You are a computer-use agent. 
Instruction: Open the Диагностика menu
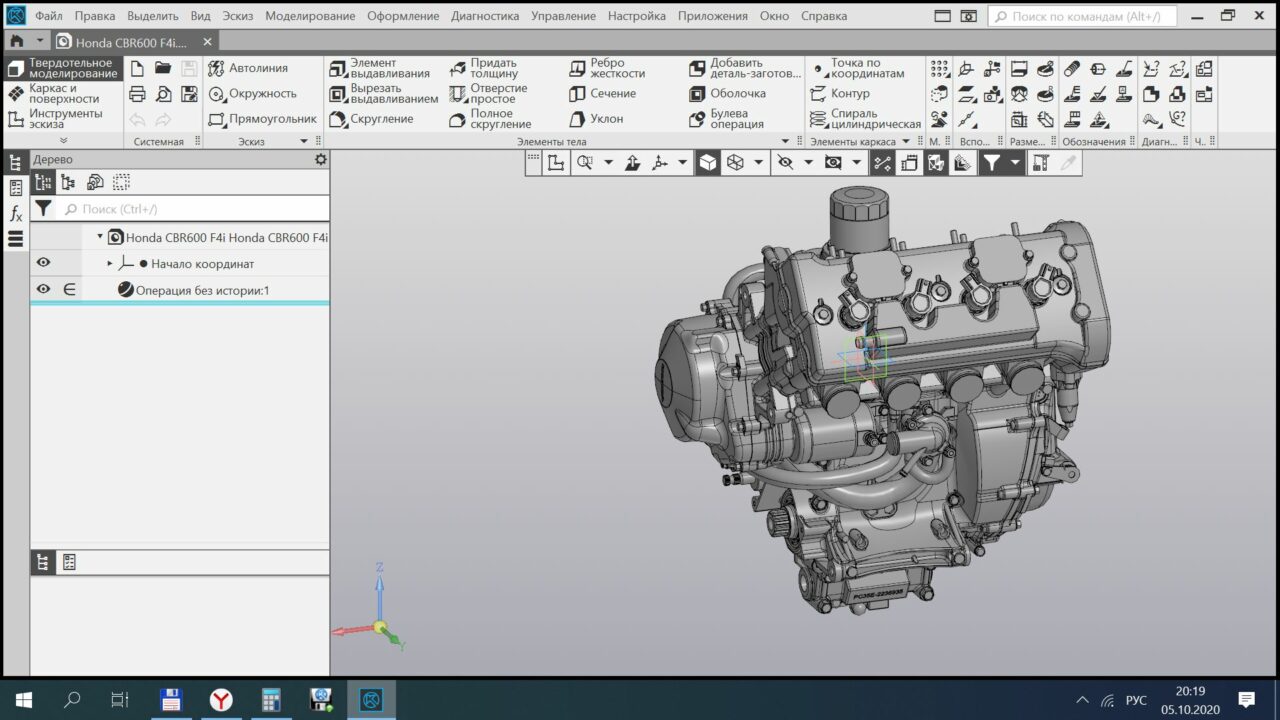click(485, 16)
